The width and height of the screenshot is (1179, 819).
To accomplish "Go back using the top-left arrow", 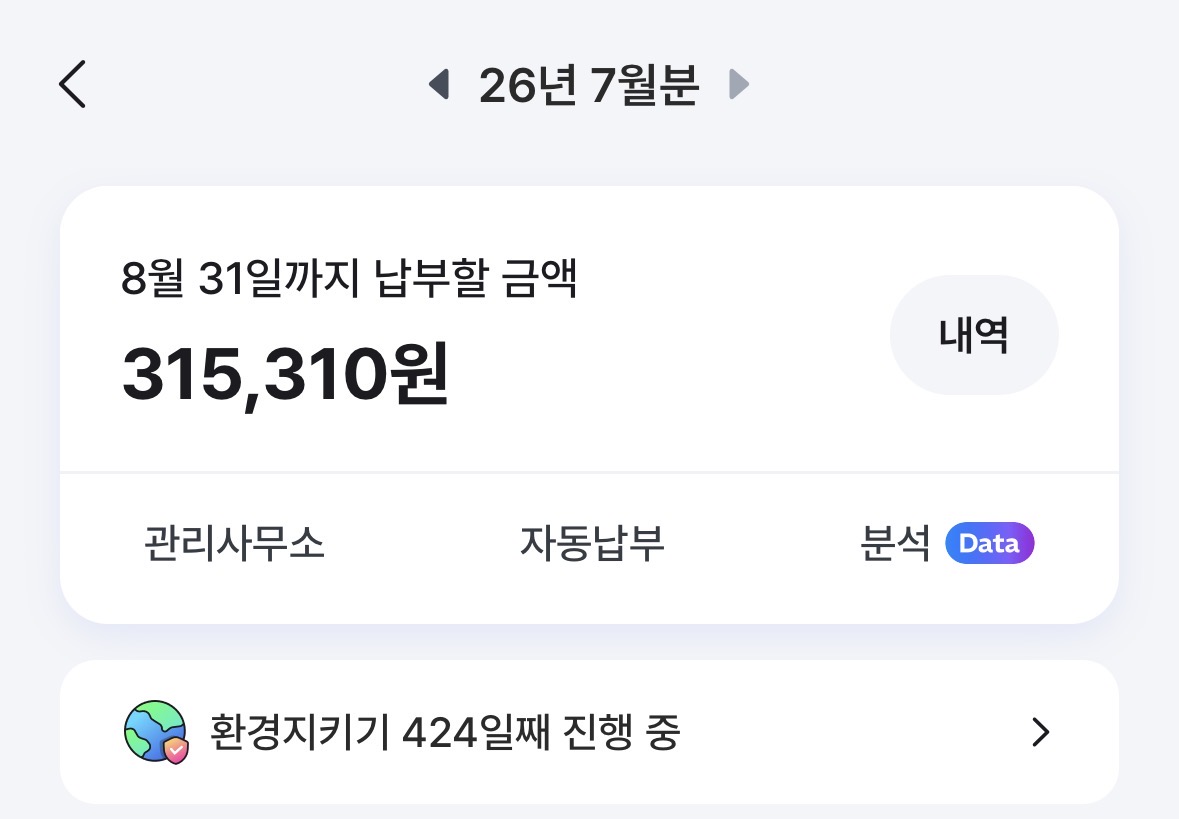I will [x=72, y=84].
